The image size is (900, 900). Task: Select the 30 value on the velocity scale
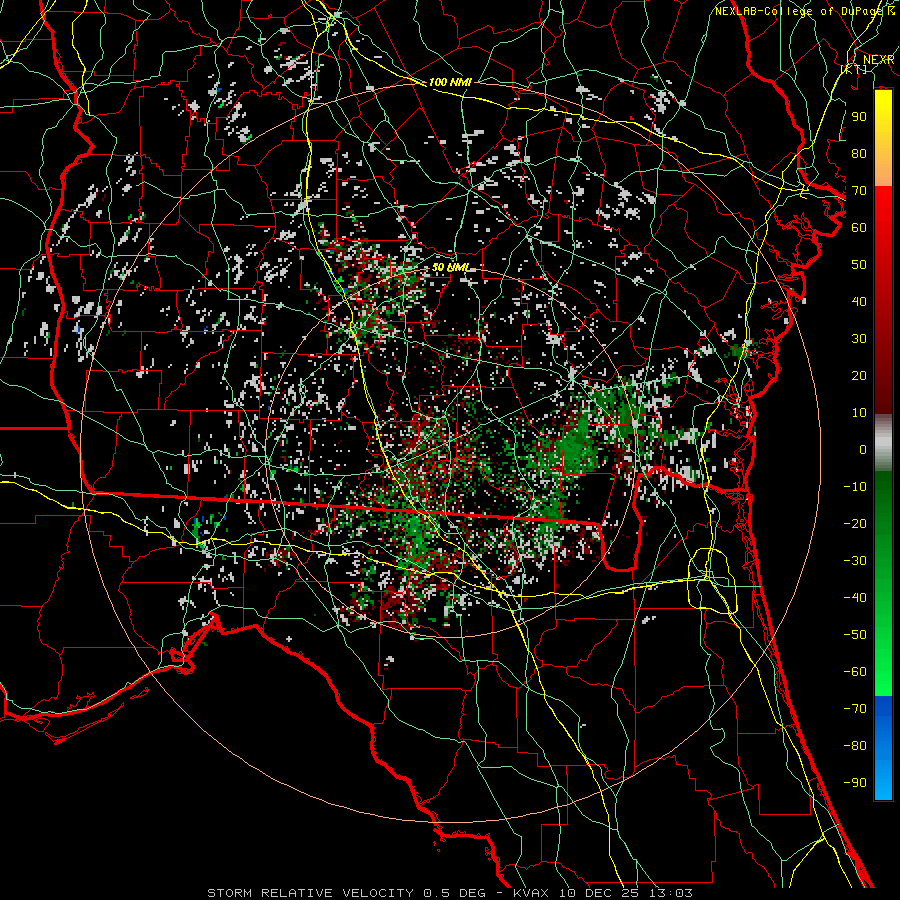[x=859, y=339]
